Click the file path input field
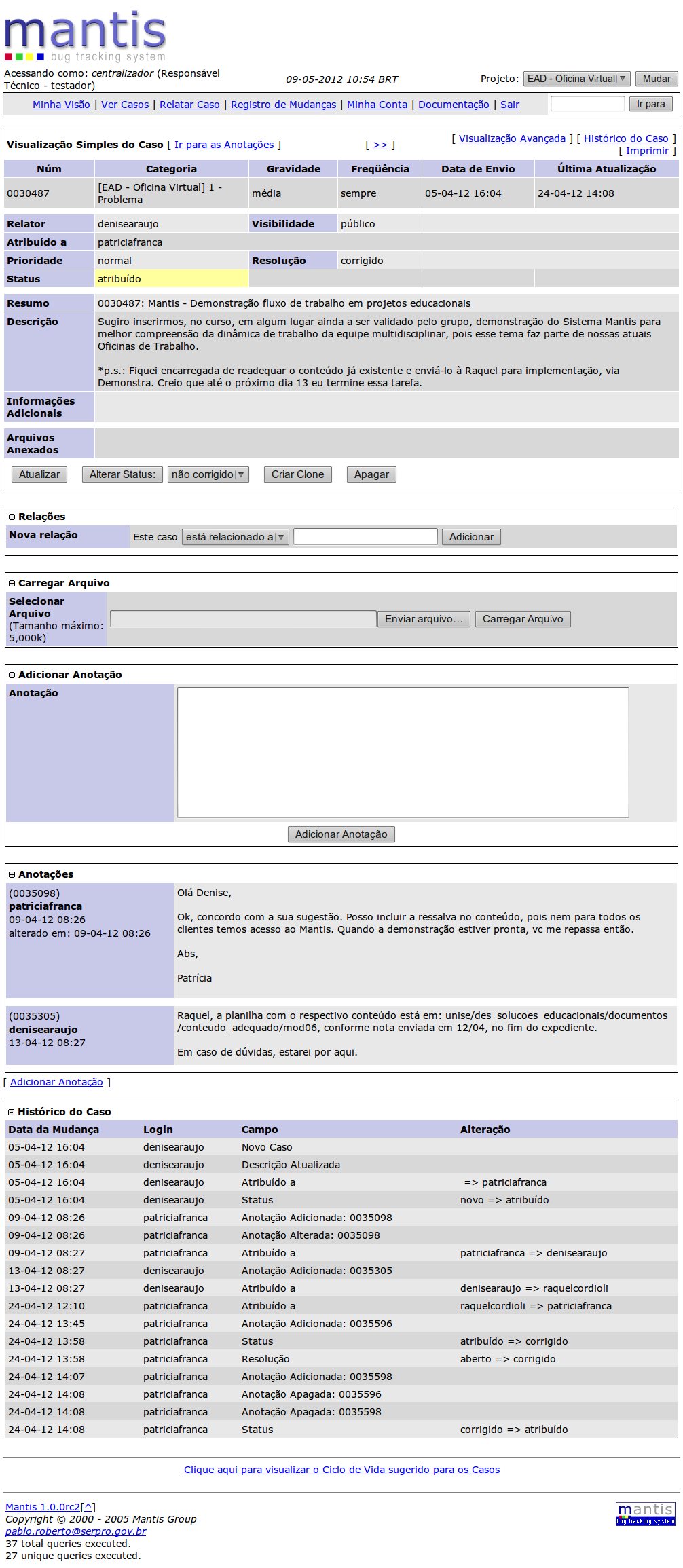The image size is (683, 1568). [x=243, y=619]
